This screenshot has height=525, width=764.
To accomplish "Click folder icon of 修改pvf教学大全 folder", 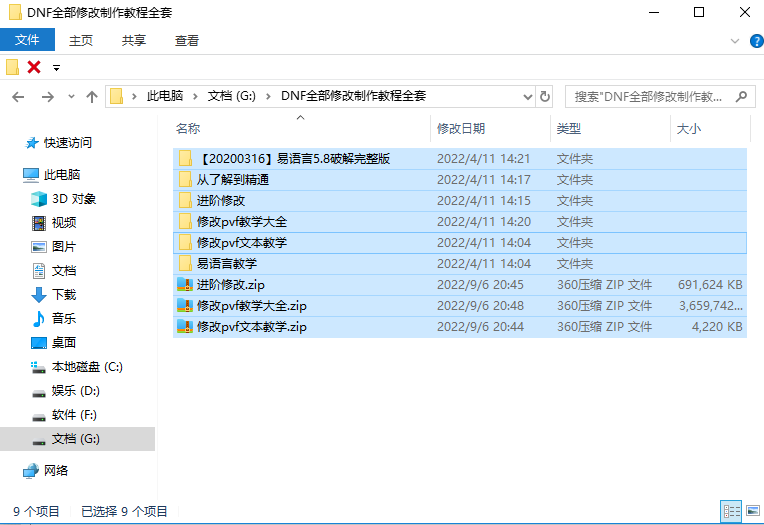I will click(x=185, y=221).
